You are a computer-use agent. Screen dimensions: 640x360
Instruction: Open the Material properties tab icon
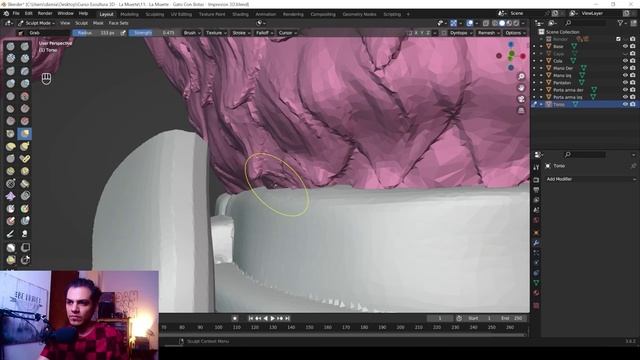coord(536,293)
